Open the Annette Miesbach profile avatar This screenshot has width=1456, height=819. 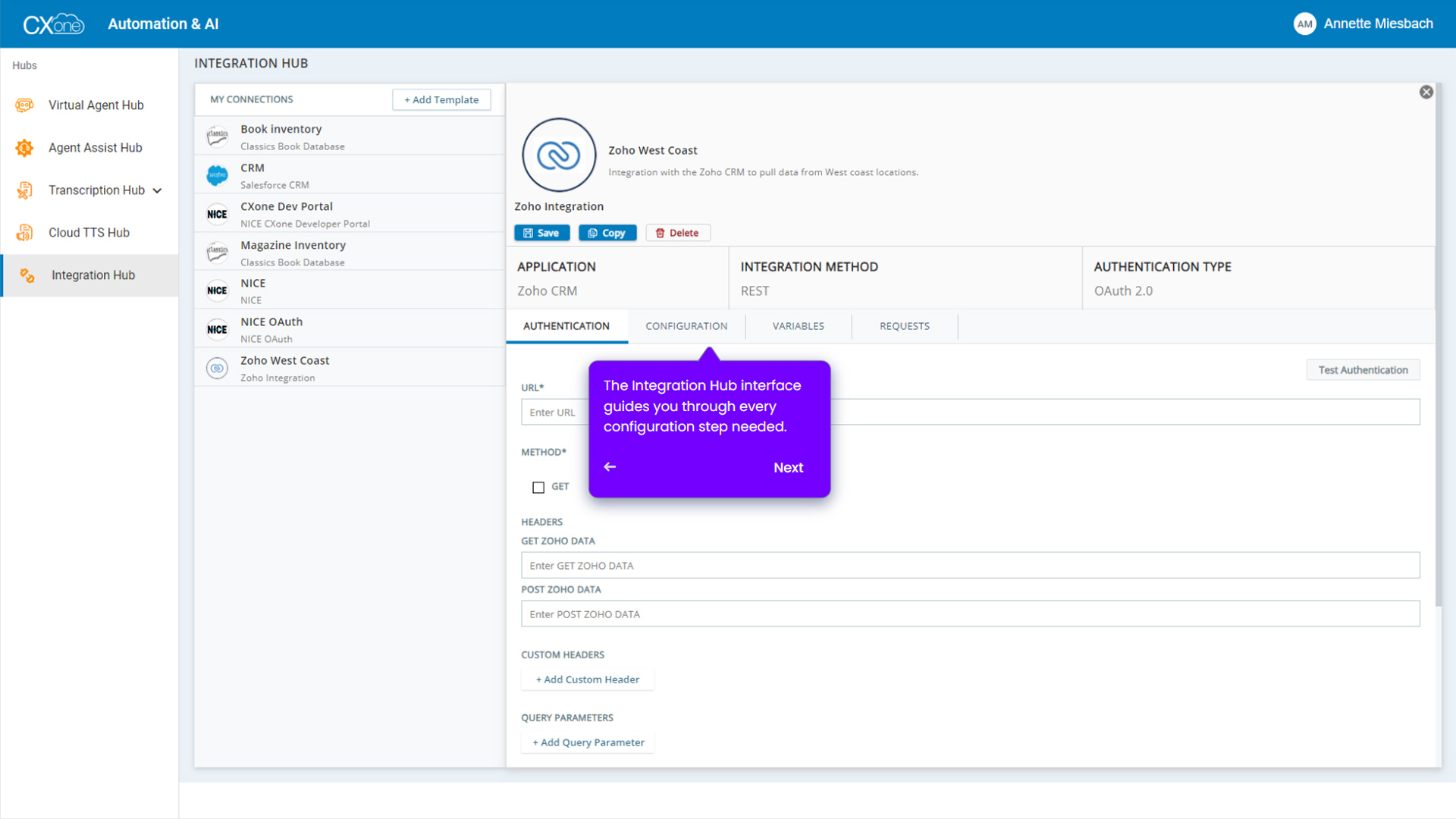1305,24
